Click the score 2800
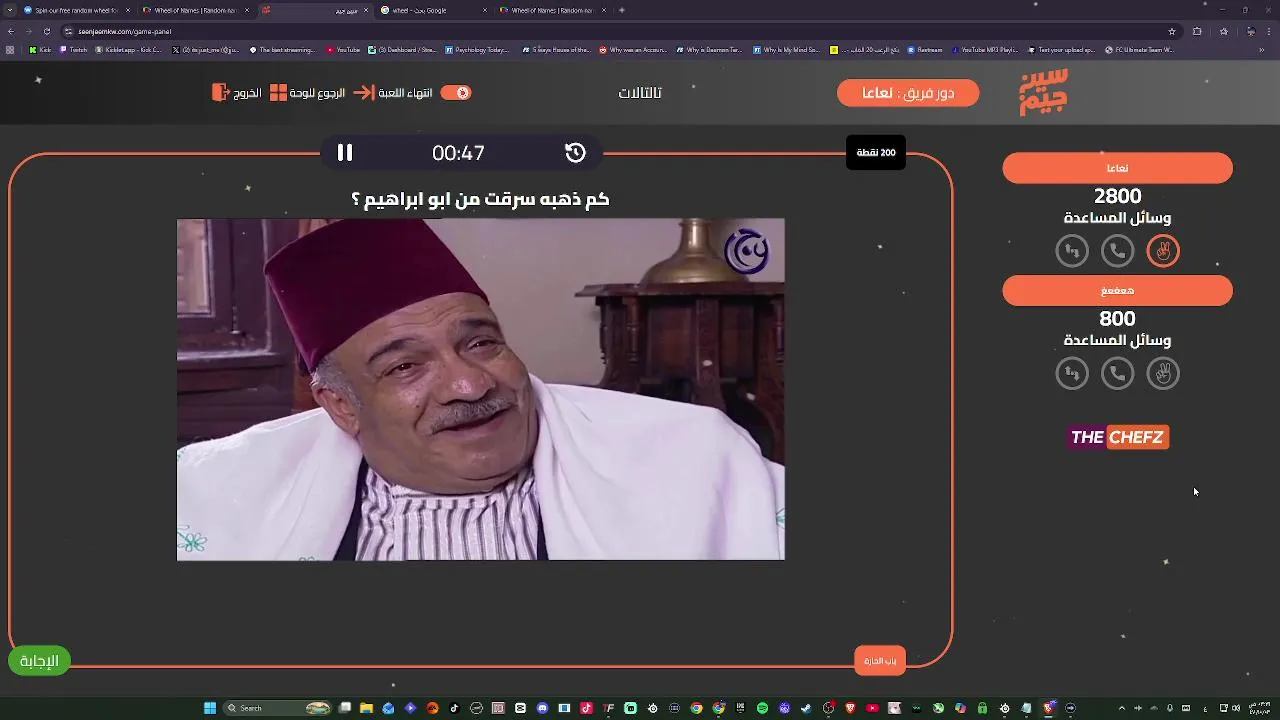Screen dimensions: 1280x720 [x=1117, y=196]
